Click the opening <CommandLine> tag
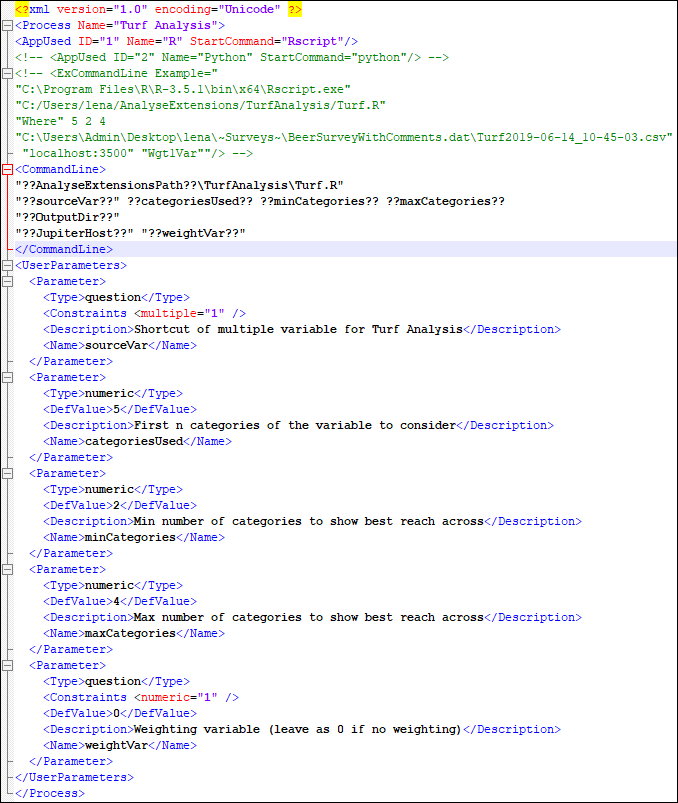The image size is (678, 803). click(60, 170)
